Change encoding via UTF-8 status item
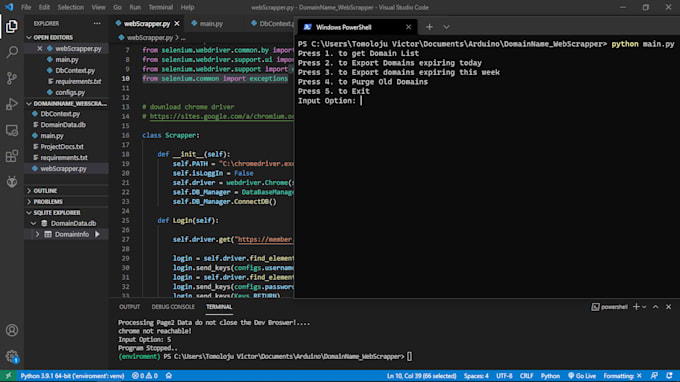This screenshot has width=680, height=382. tap(504, 376)
